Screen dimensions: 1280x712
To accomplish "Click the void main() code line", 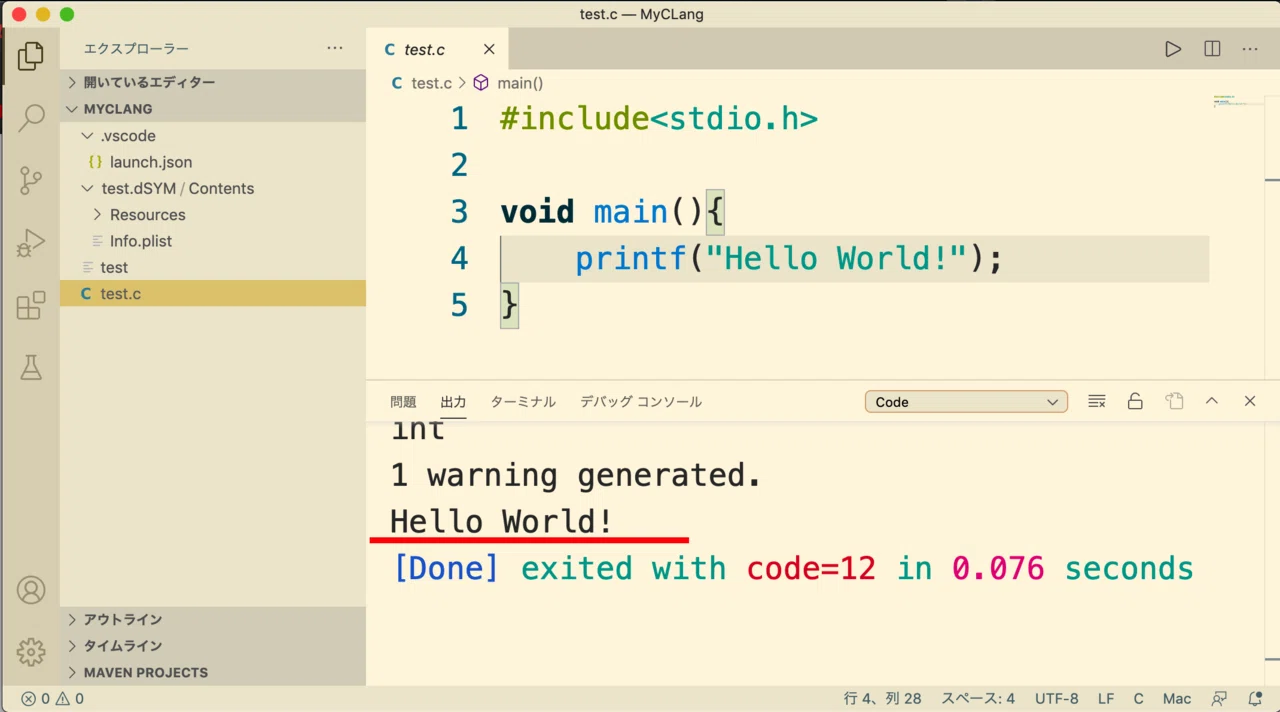I will [x=612, y=212].
